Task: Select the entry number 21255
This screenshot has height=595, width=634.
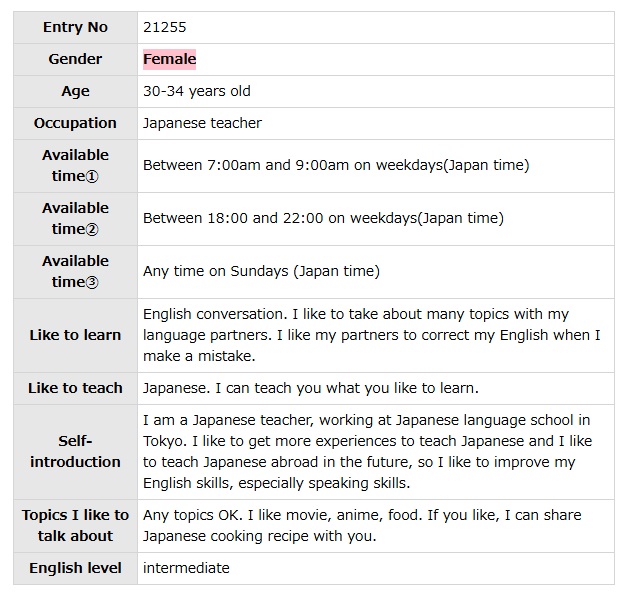Action: coord(165,27)
